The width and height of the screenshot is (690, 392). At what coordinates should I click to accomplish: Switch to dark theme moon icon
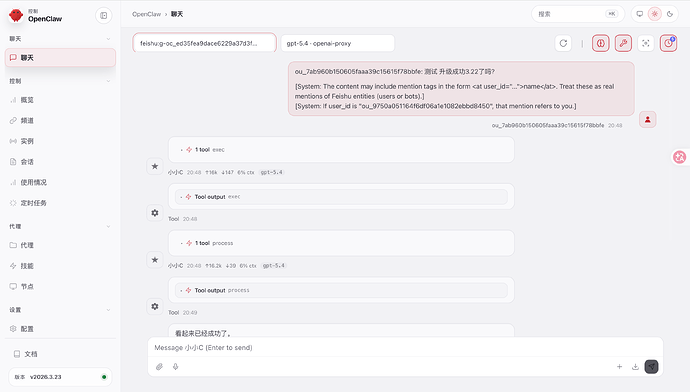tap(670, 14)
